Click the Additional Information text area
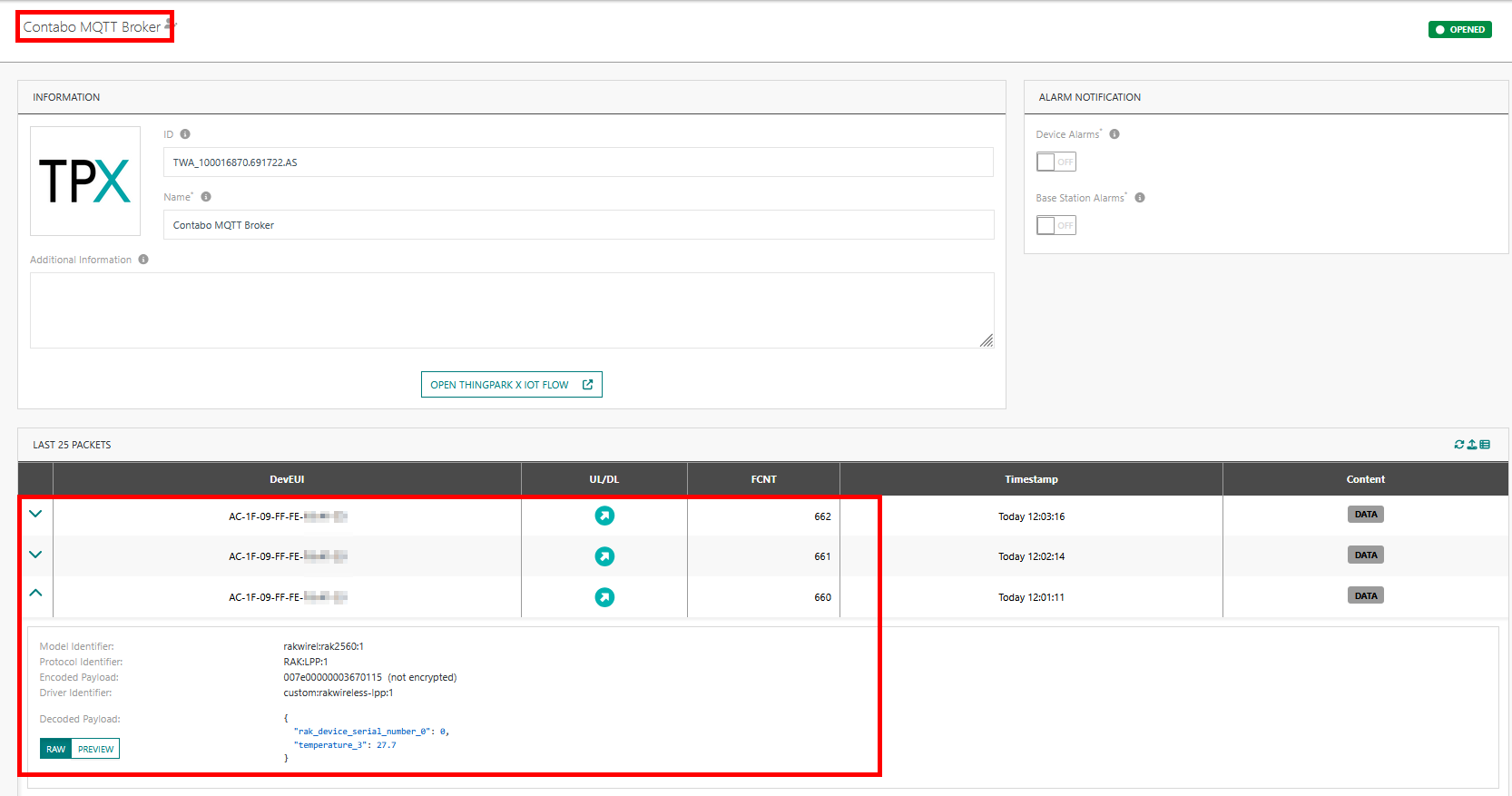Screen dimensions: 1512x796 click(x=512, y=310)
